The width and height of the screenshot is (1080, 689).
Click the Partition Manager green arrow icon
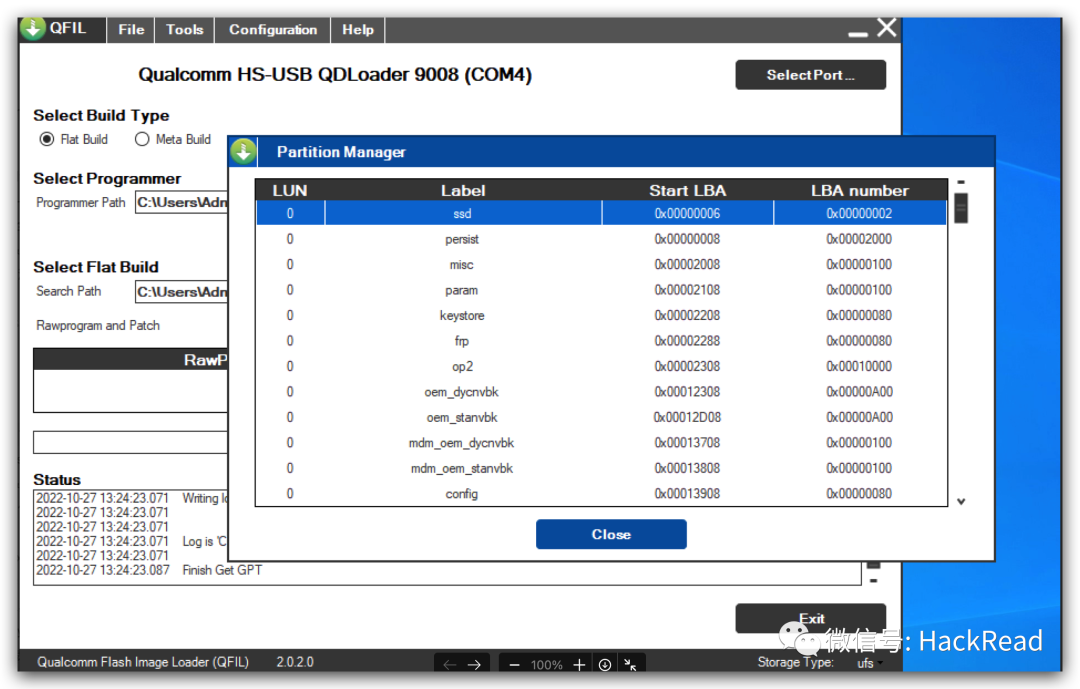243,152
